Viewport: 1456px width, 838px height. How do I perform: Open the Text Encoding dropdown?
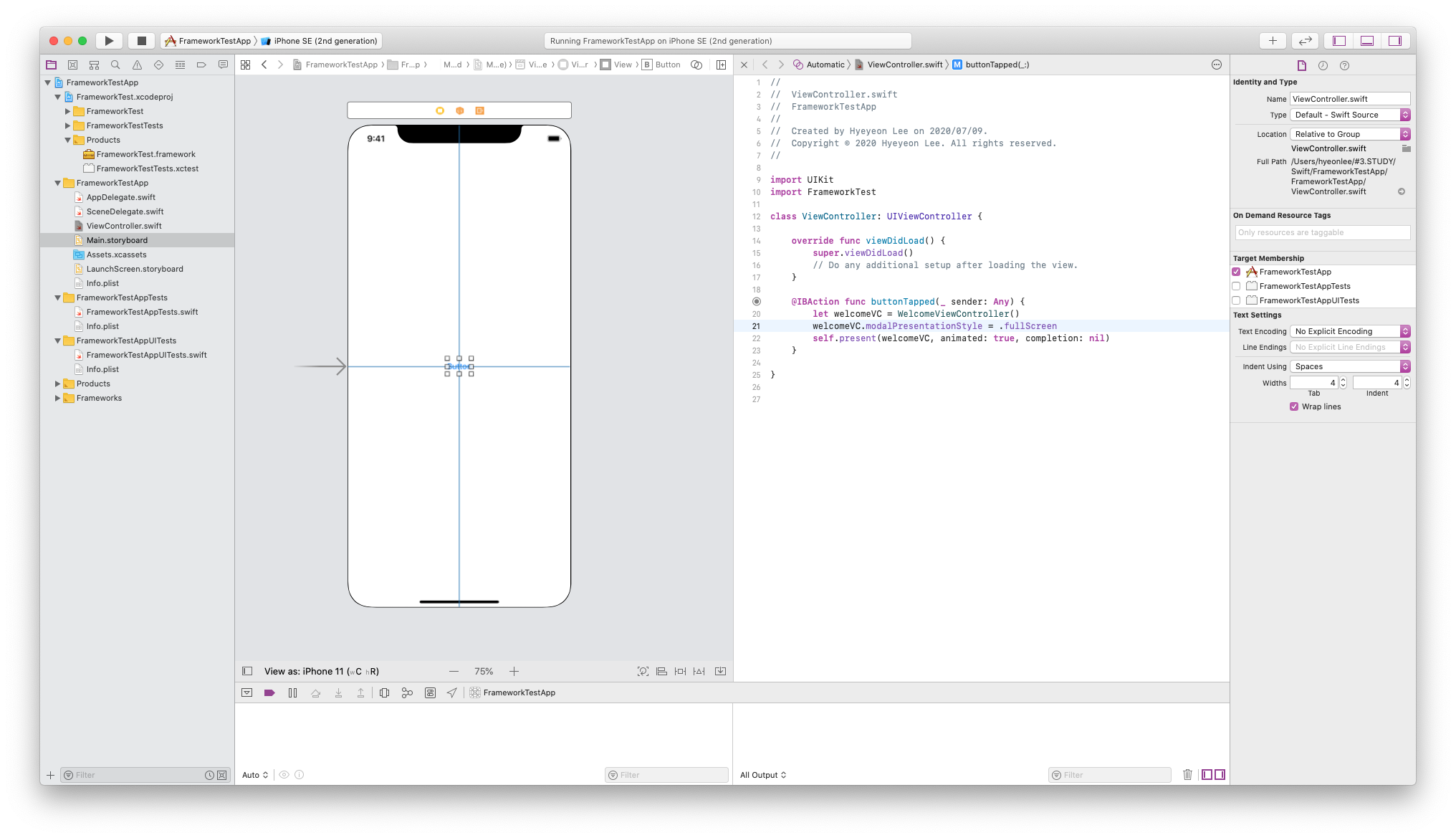tap(1350, 331)
